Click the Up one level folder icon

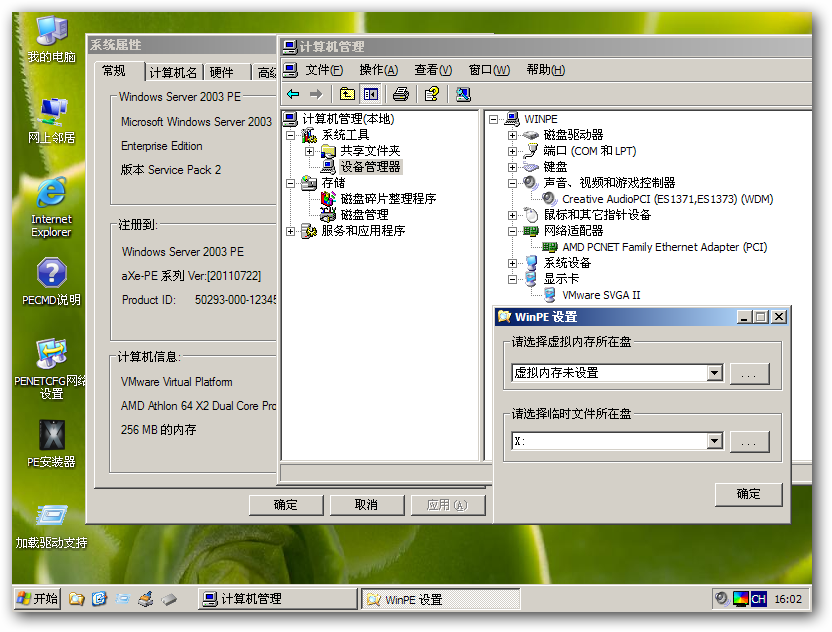point(346,92)
